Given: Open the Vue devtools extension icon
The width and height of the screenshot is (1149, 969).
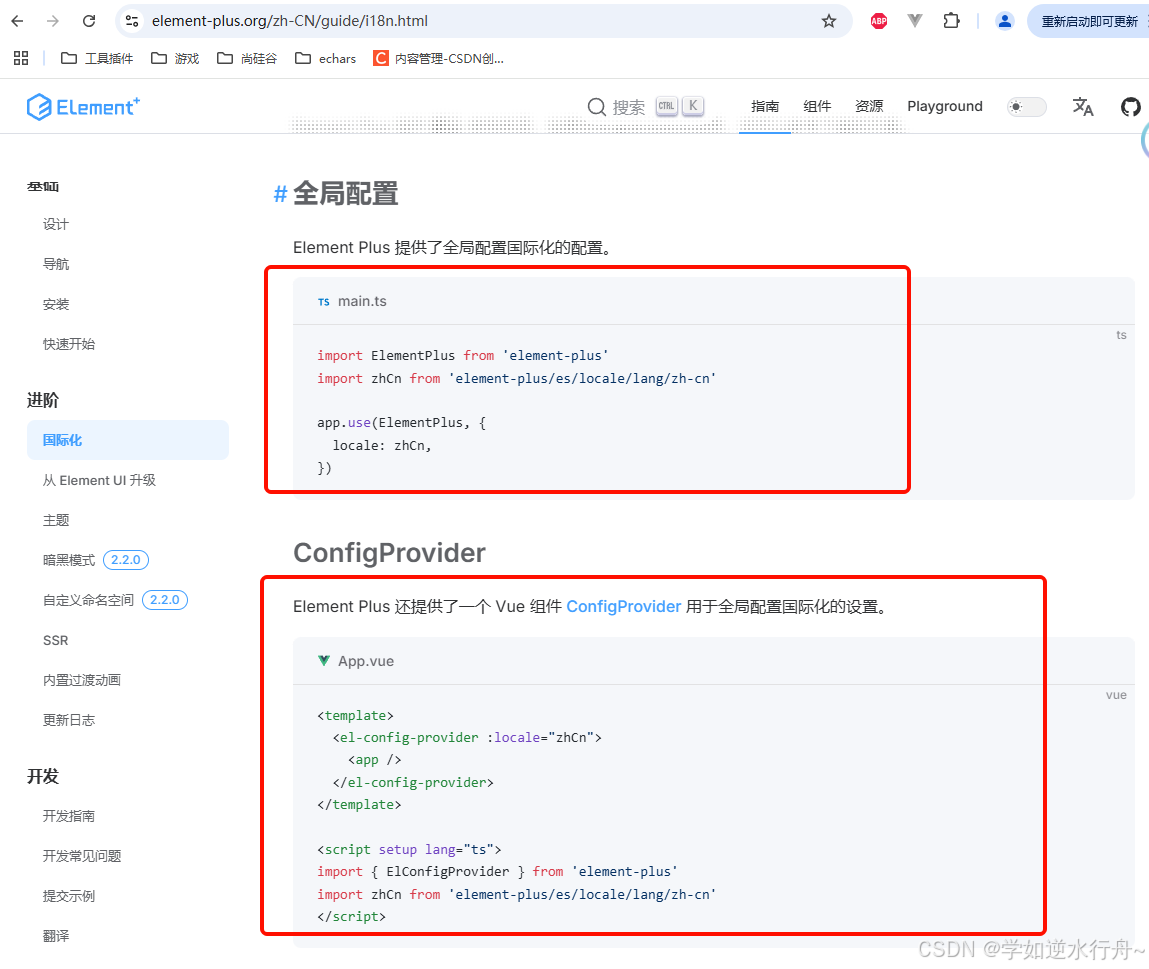Looking at the screenshot, I should 915,21.
